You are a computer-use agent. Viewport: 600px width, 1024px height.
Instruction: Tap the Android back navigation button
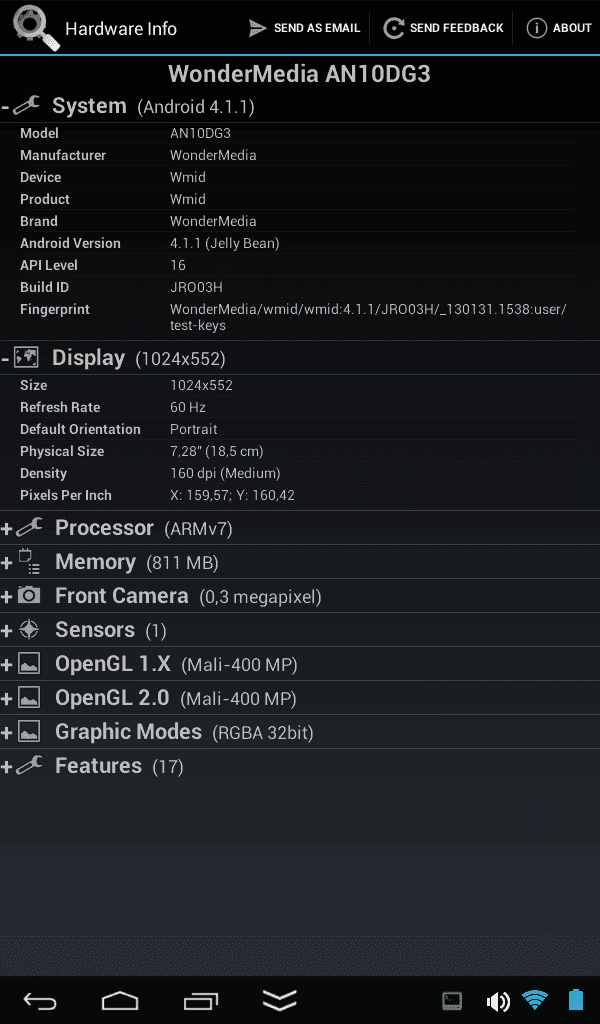pos(40,1000)
